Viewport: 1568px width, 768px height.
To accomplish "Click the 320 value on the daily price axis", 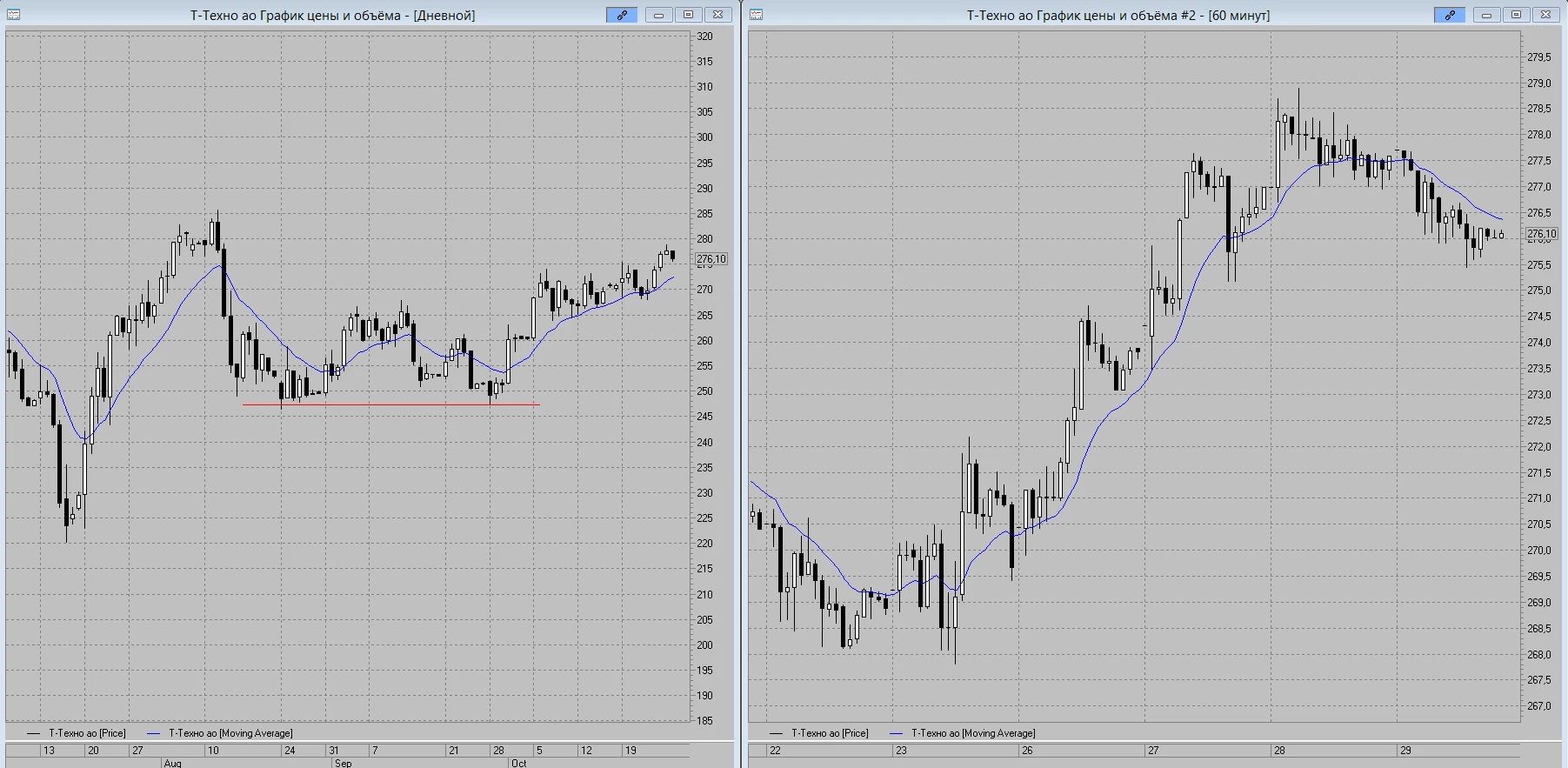I will pyautogui.click(x=704, y=37).
